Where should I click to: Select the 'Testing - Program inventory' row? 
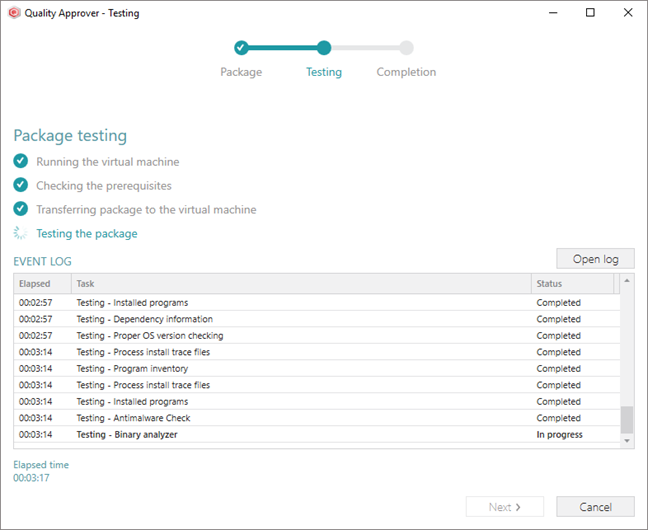coord(317,369)
